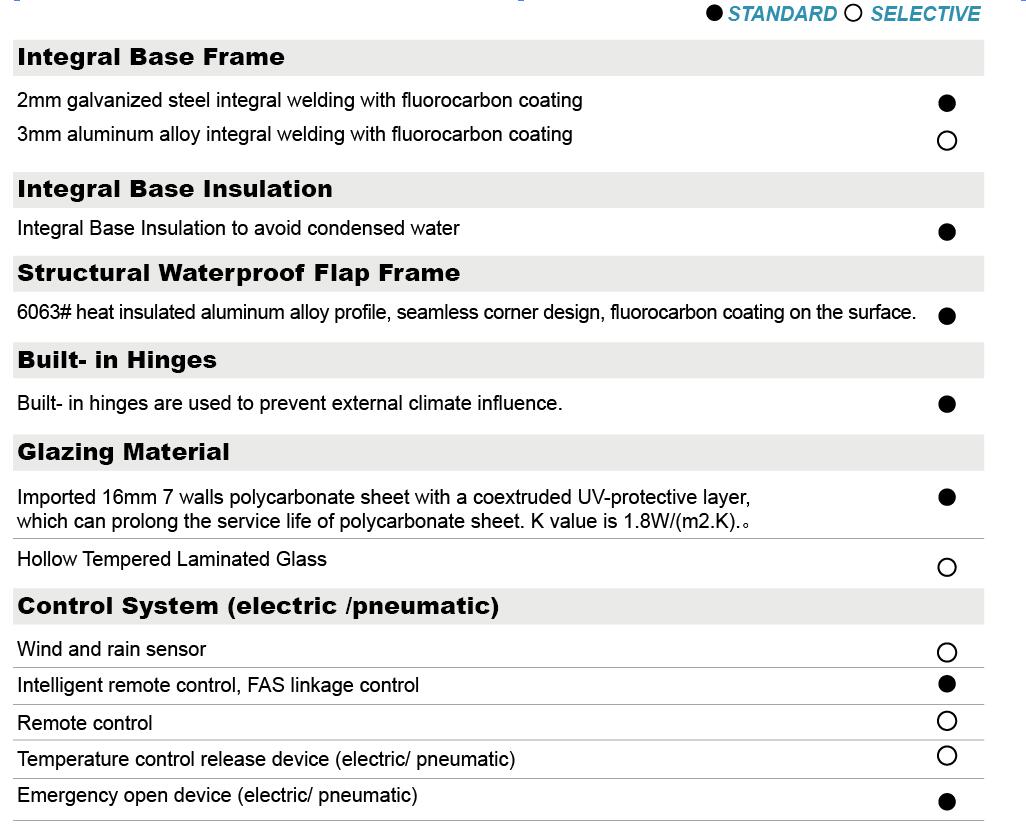Click the hollow SELECTIVE legend circle
1026x838 pixels.
pyautogui.click(x=853, y=14)
